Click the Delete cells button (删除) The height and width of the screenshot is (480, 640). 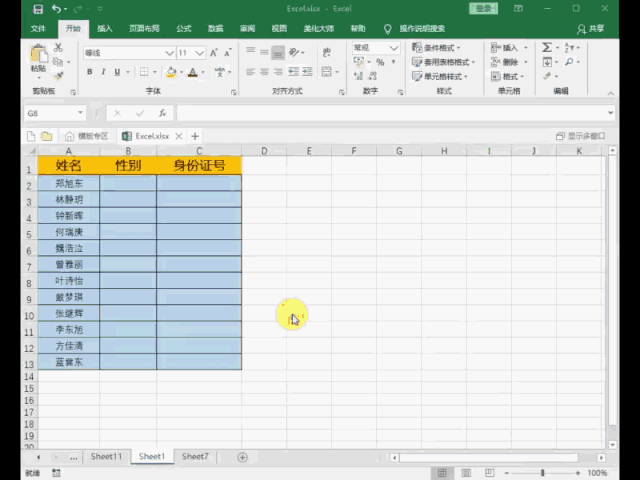(504, 62)
